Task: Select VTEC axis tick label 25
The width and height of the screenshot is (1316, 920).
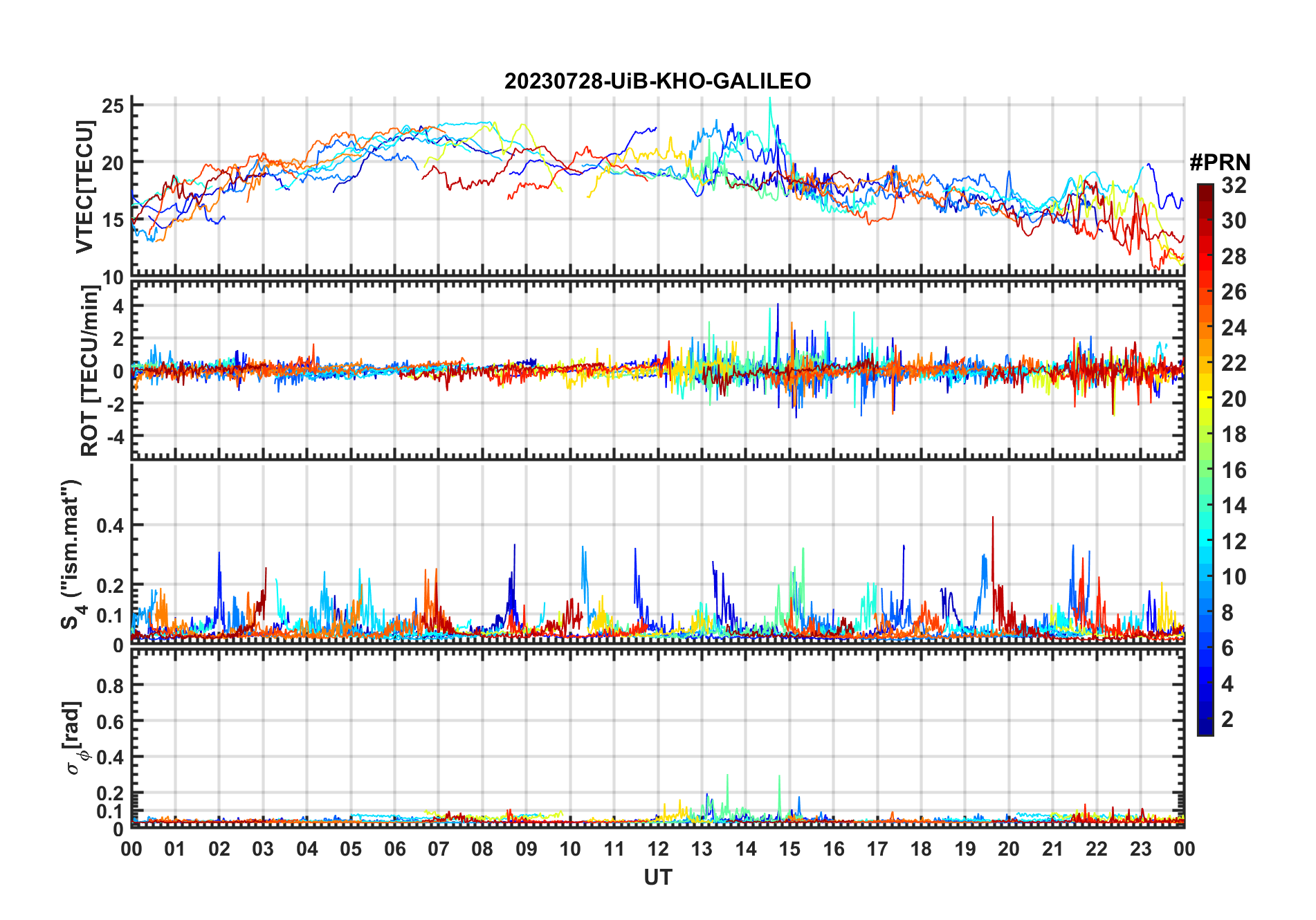Action: pyautogui.click(x=113, y=106)
